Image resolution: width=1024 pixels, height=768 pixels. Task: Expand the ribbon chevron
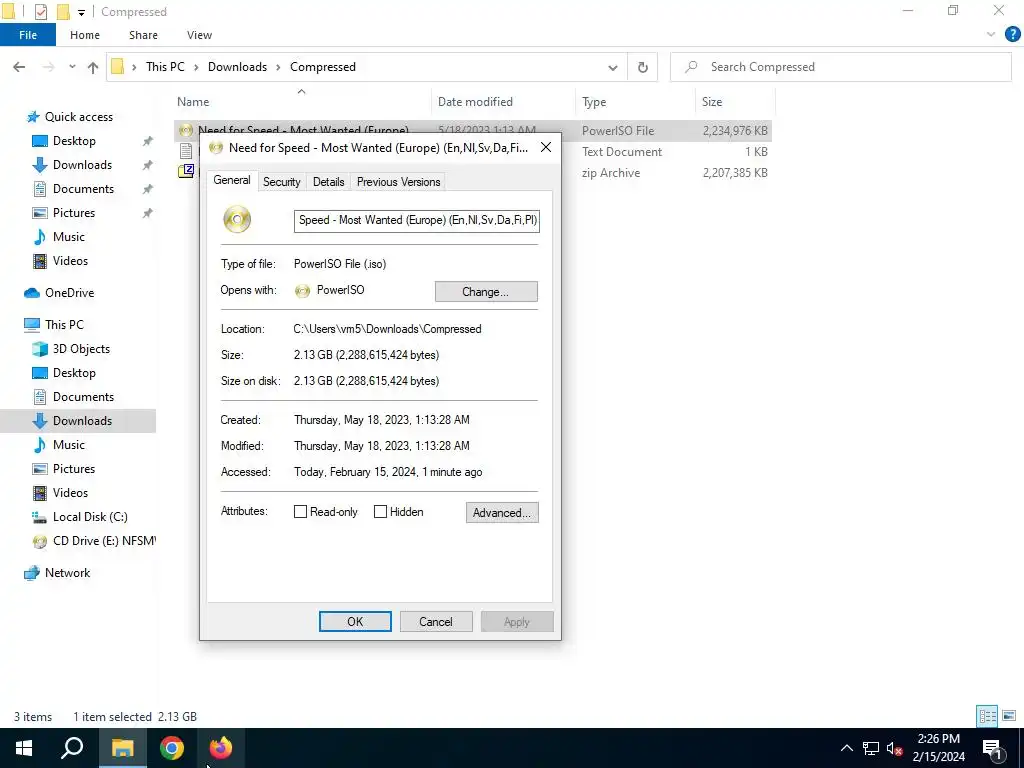coord(991,35)
